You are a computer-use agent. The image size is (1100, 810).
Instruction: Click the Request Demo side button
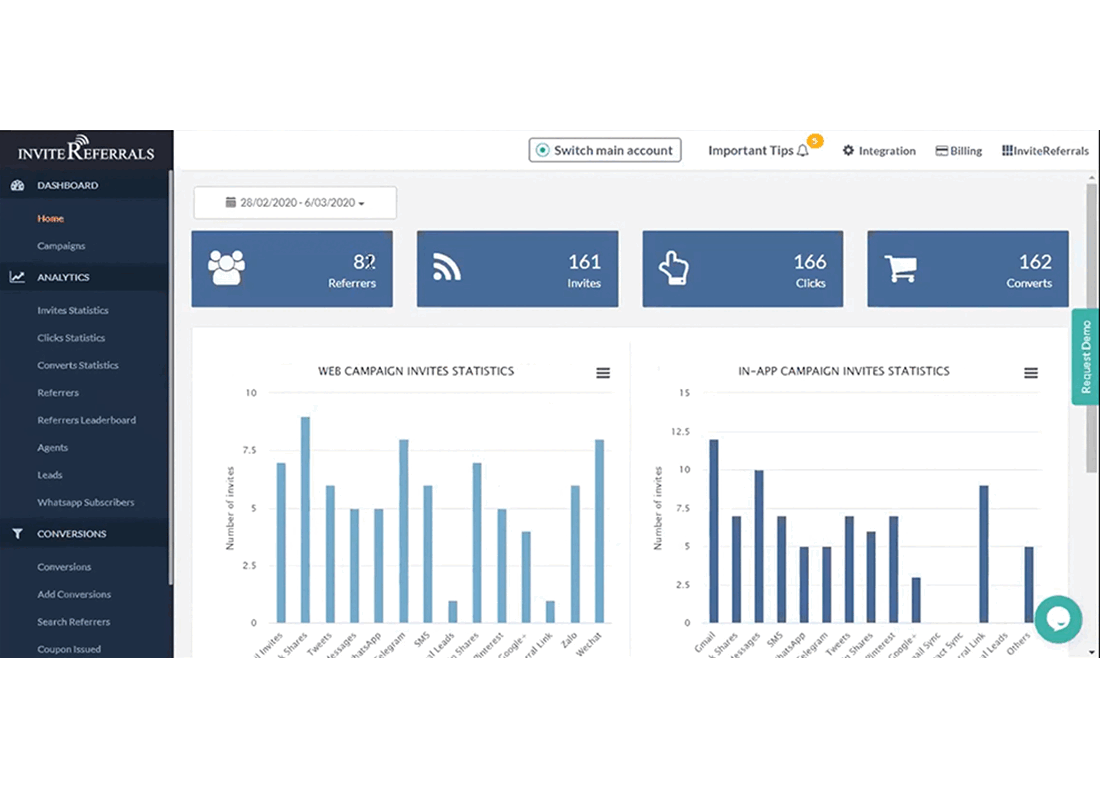(x=1086, y=356)
